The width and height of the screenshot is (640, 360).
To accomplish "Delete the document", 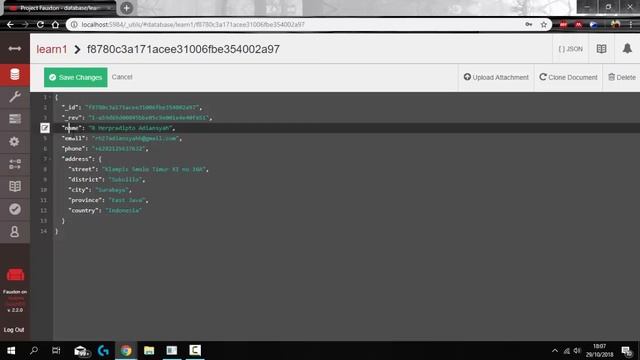I will click(x=622, y=77).
